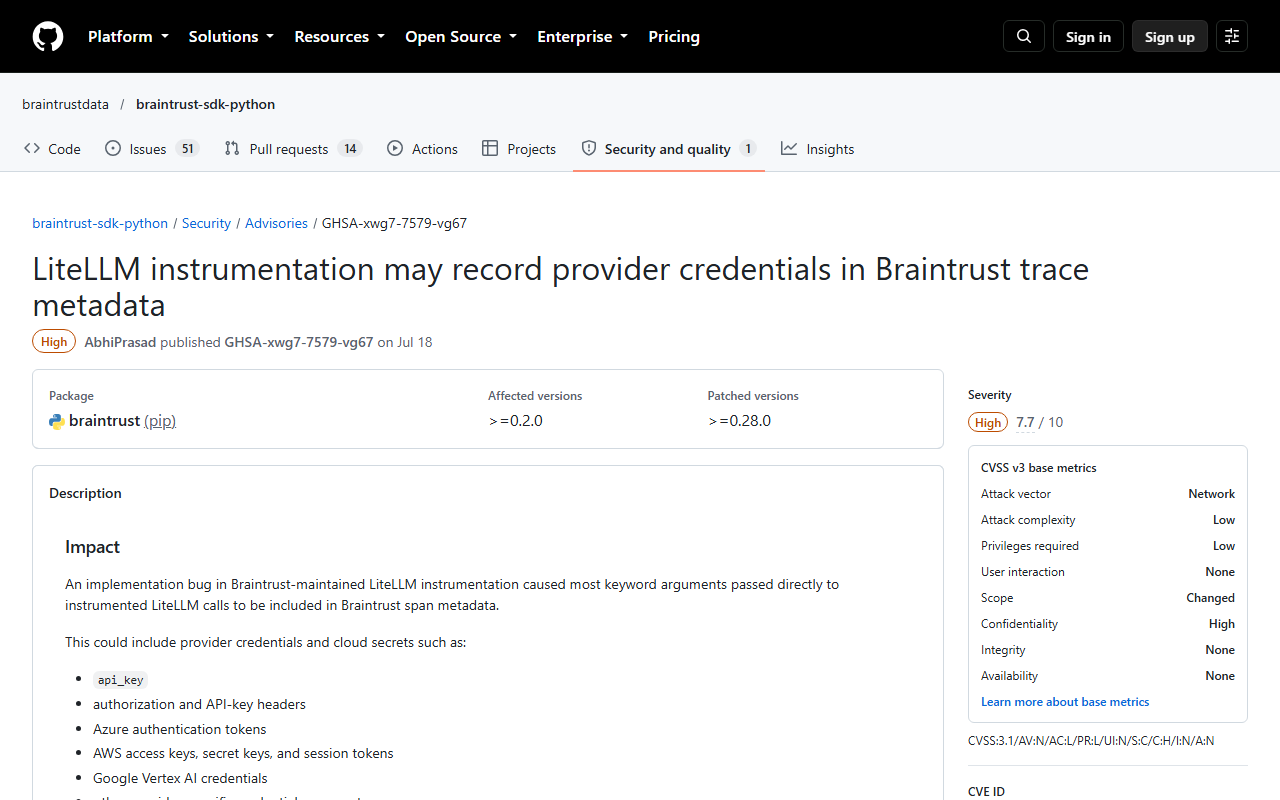Open the braintrust-sdk-python repository title link
This screenshot has width=1280, height=800.
coord(205,104)
